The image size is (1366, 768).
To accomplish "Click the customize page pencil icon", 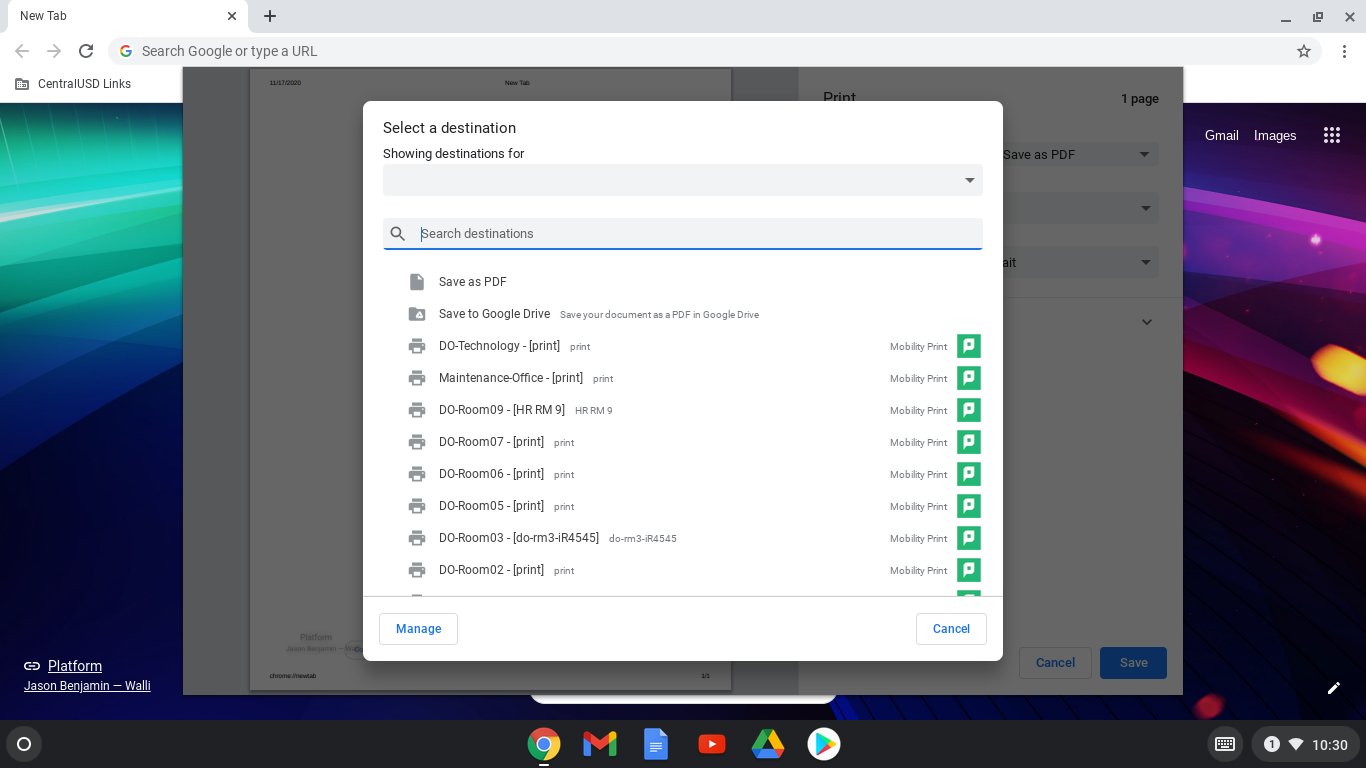I will (1333, 688).
